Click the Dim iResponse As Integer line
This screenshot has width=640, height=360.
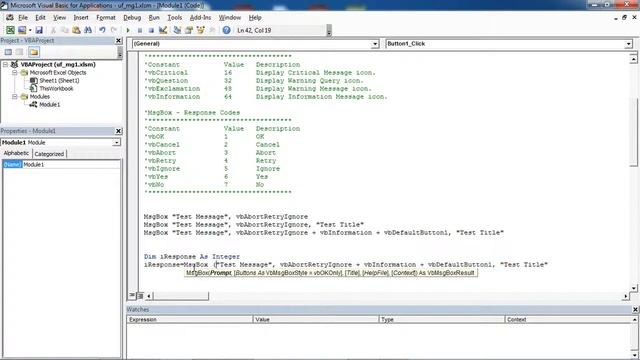pos(192,257)
